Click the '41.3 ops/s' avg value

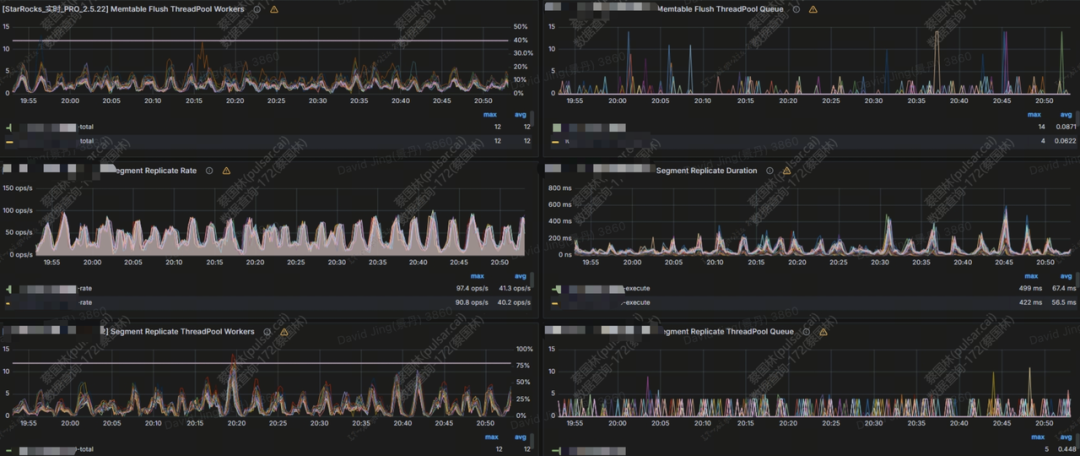click(x=516, y=289)
